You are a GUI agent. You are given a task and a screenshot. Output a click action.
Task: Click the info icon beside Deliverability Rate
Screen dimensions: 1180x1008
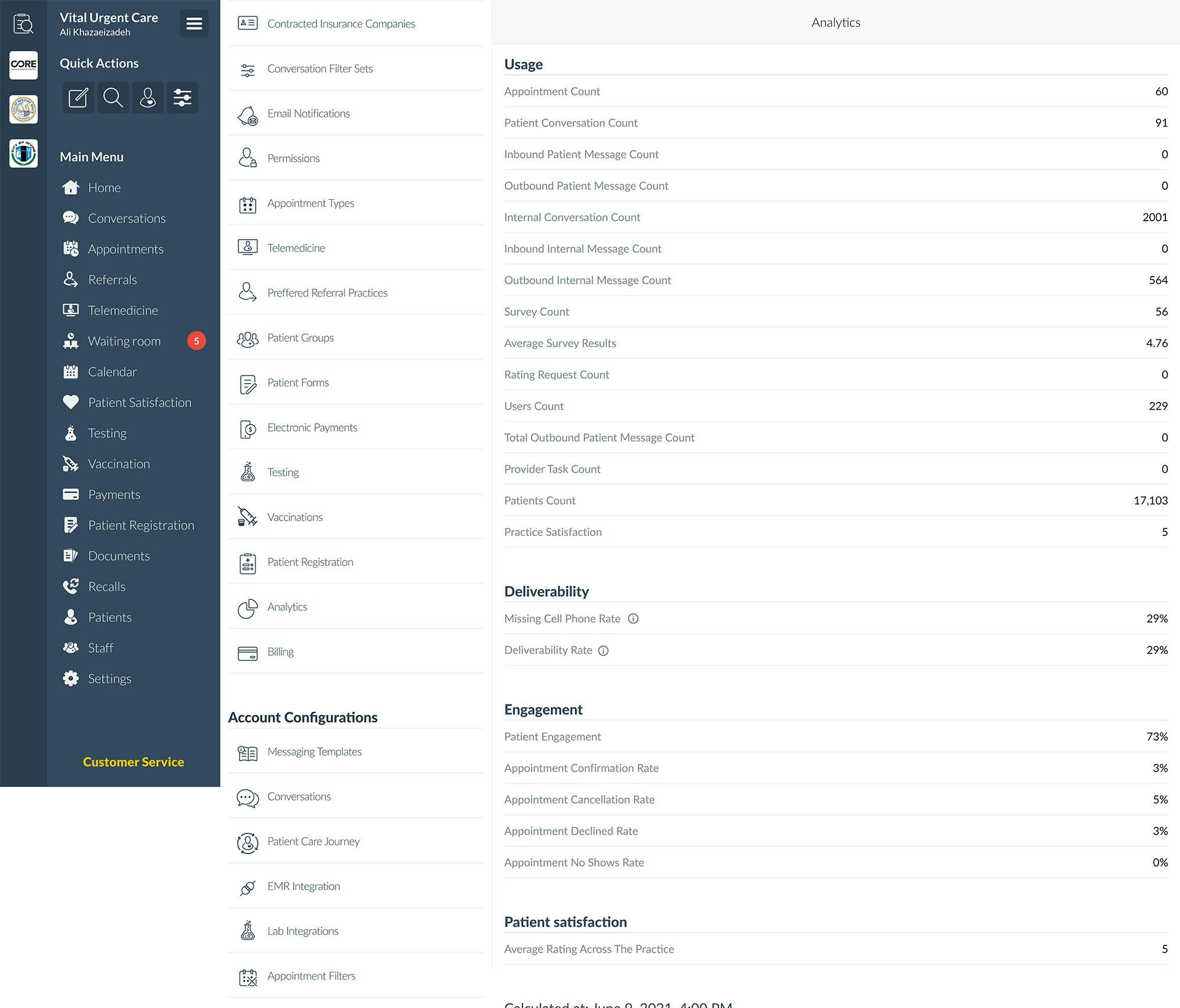603,650
